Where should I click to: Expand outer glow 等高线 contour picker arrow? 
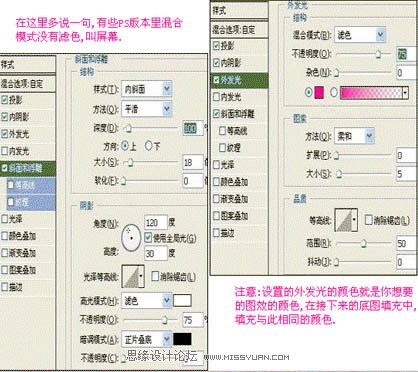[x=355, y=220]
